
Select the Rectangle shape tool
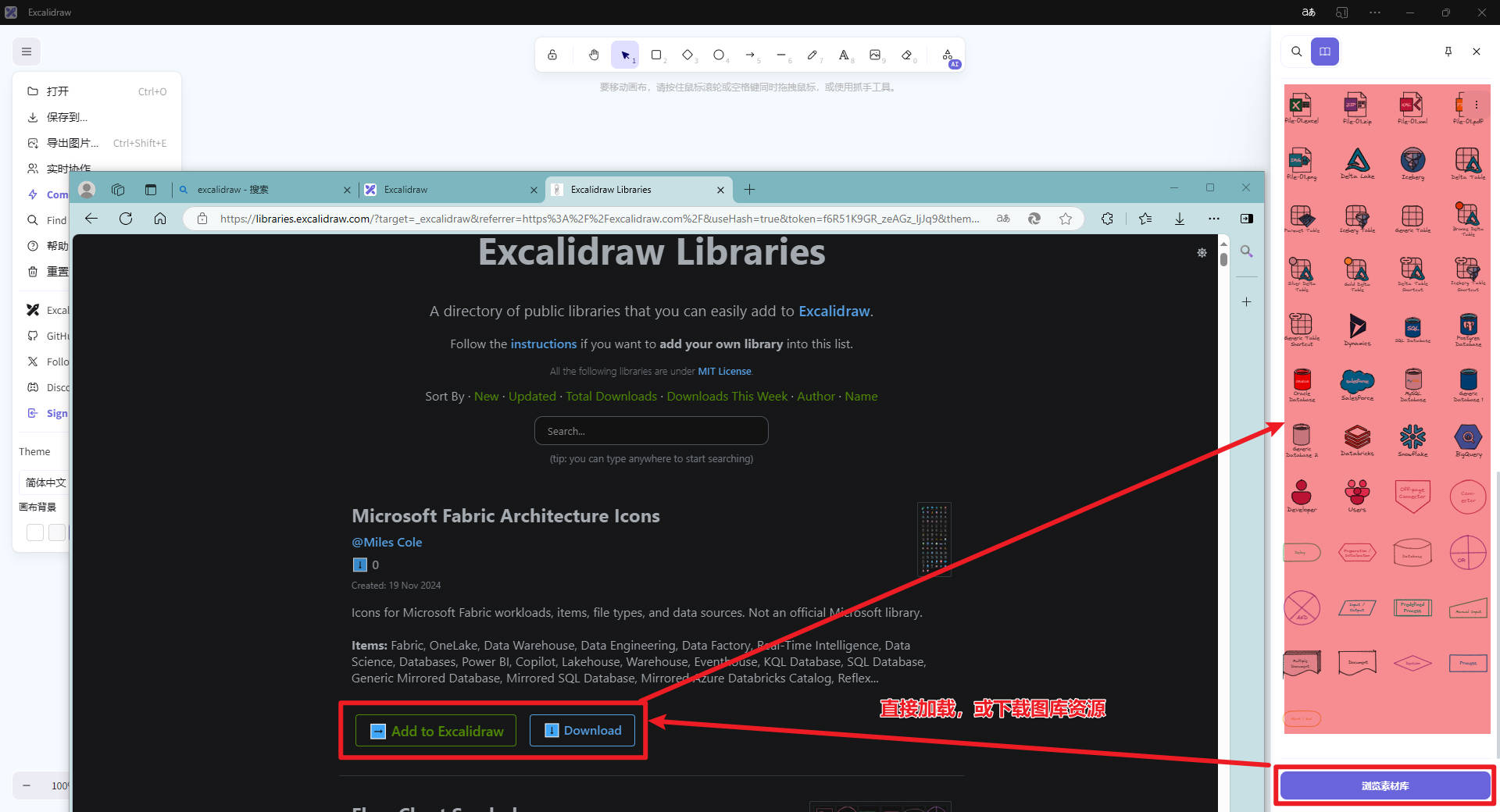click(x=656, y=55)
